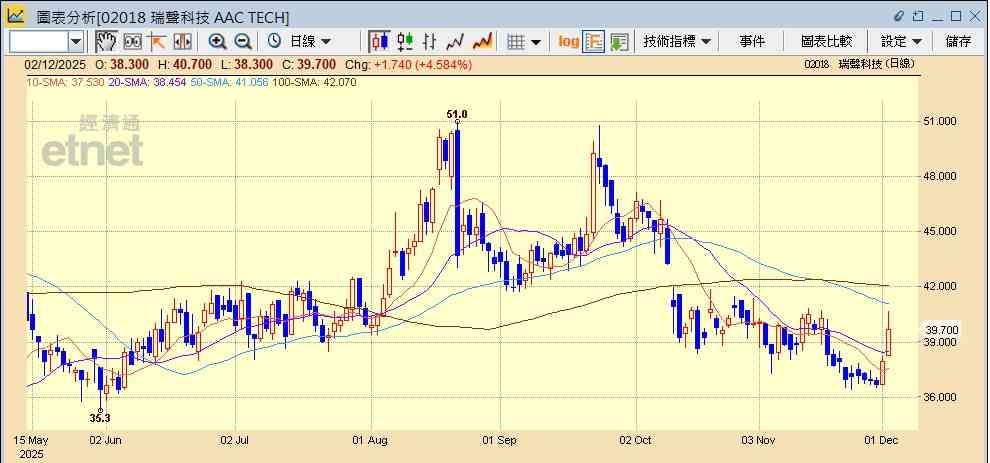Open the grid lines dropdown menu
Image resolution: width=990 pixels, height=463 pixels.
524,41
